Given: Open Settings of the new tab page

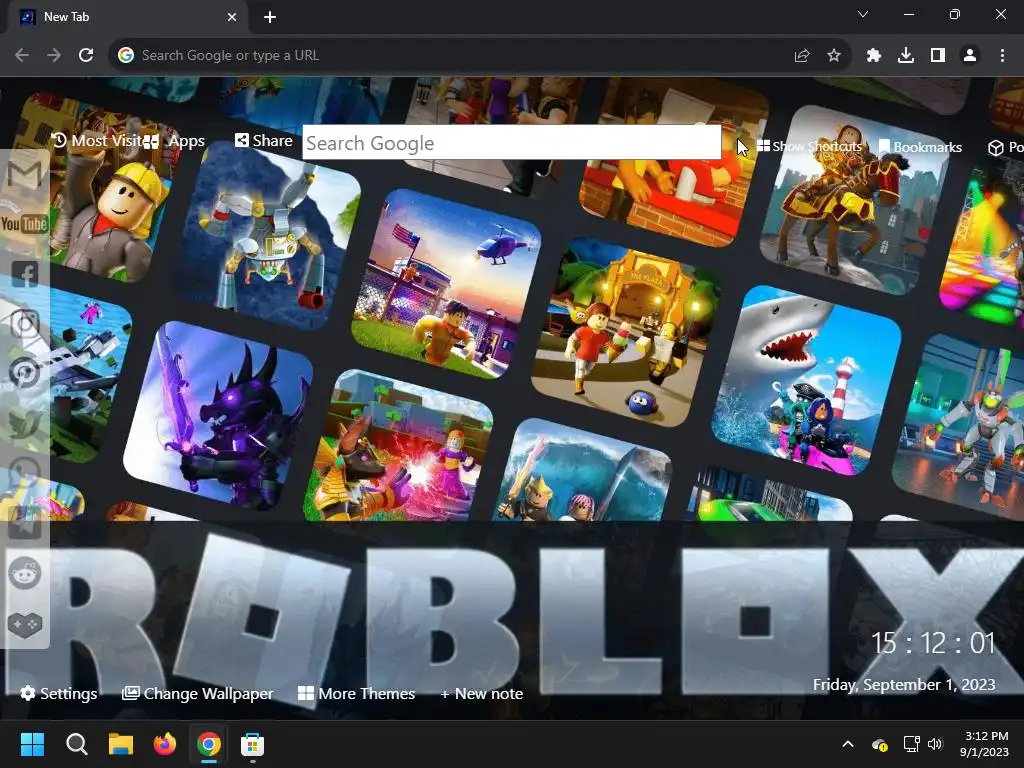Looking at the screenshot, I should [x=59, y=694].
